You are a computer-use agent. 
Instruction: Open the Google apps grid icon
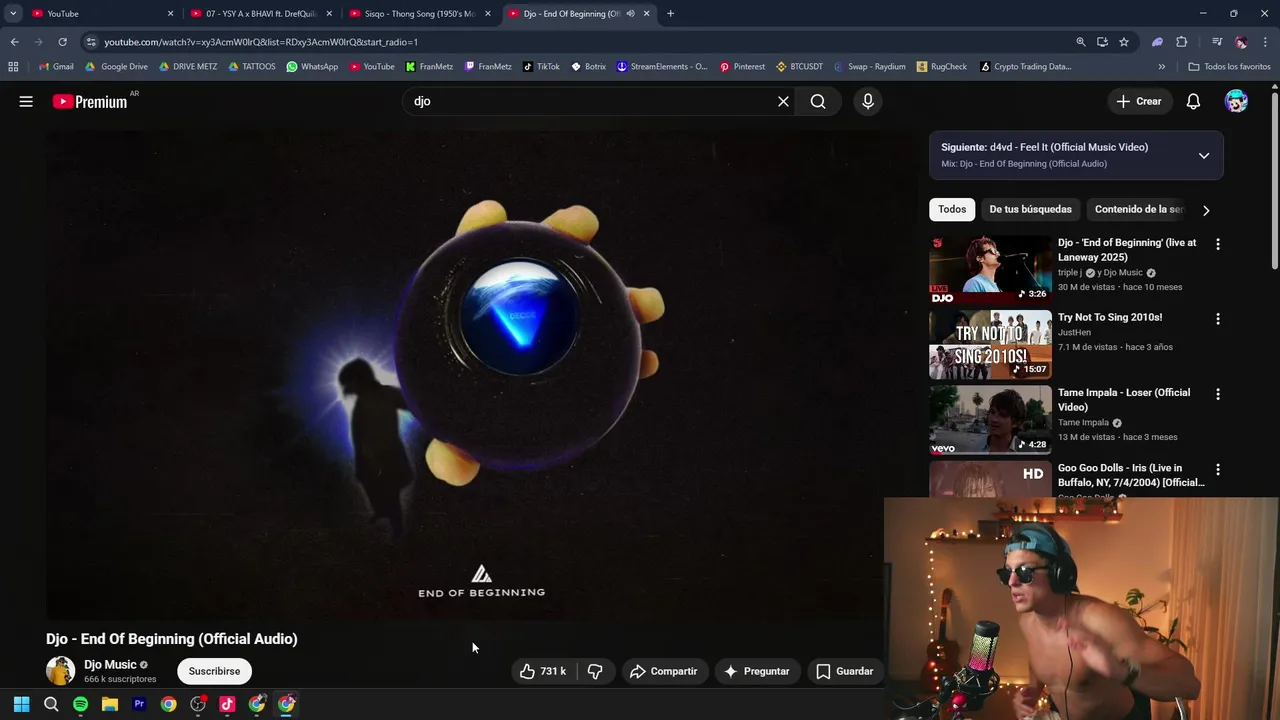[x=13, y=67]
